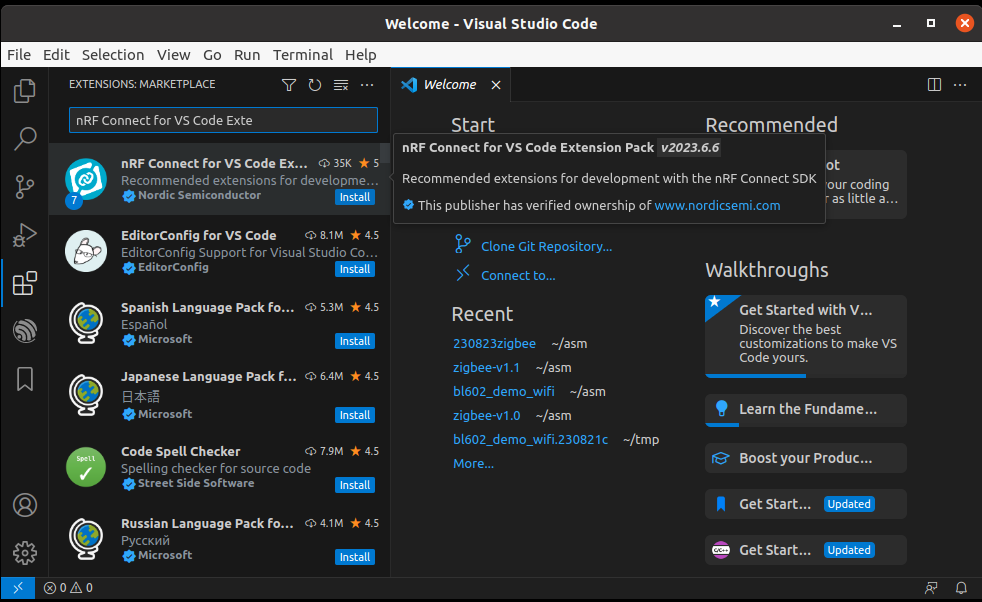Screen dimensions: 982x602
Task: Open the File menu
Action: 19,54
